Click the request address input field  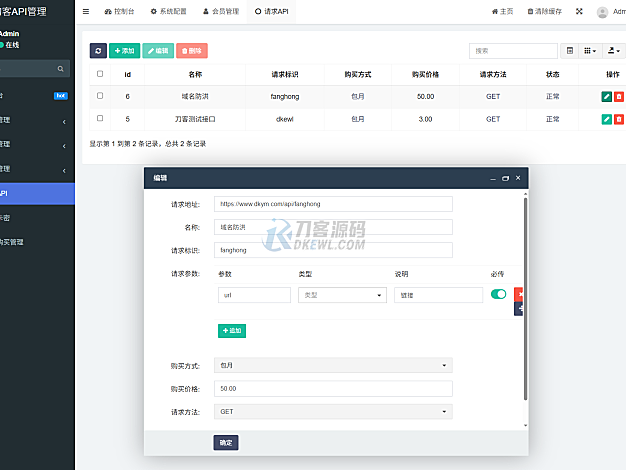333,204
